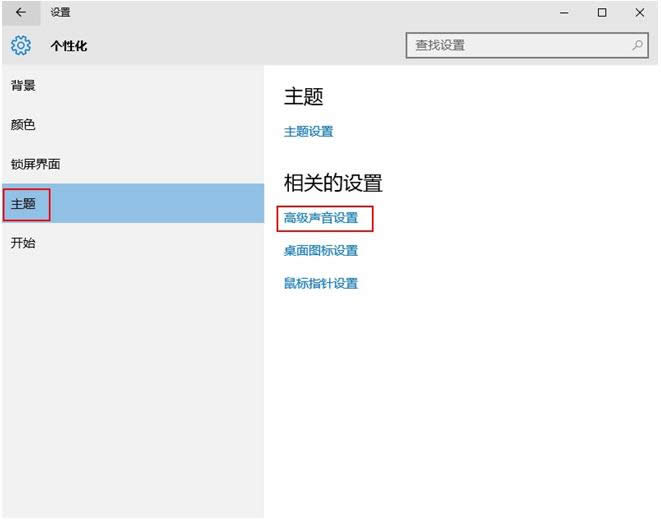The image size is (661, 522).
Task: Click the 设置 window title text
Action: click(60, 13)
